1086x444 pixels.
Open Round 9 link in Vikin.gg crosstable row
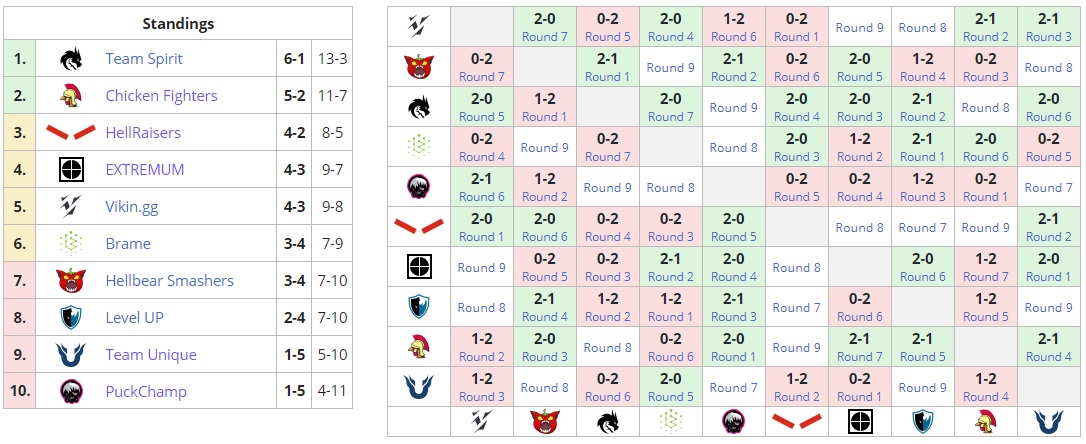(x=859, y=28)
